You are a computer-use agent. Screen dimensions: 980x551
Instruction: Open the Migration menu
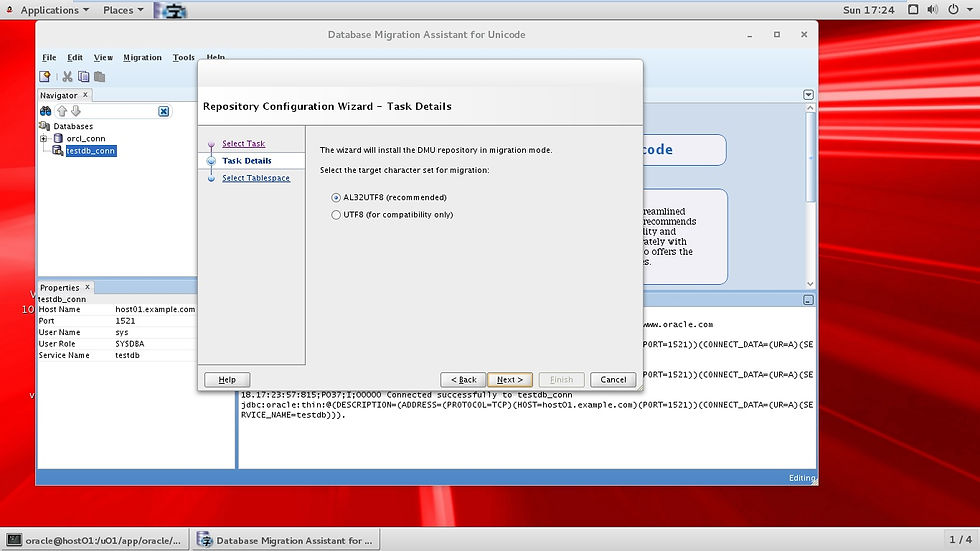tap(142, 57)
